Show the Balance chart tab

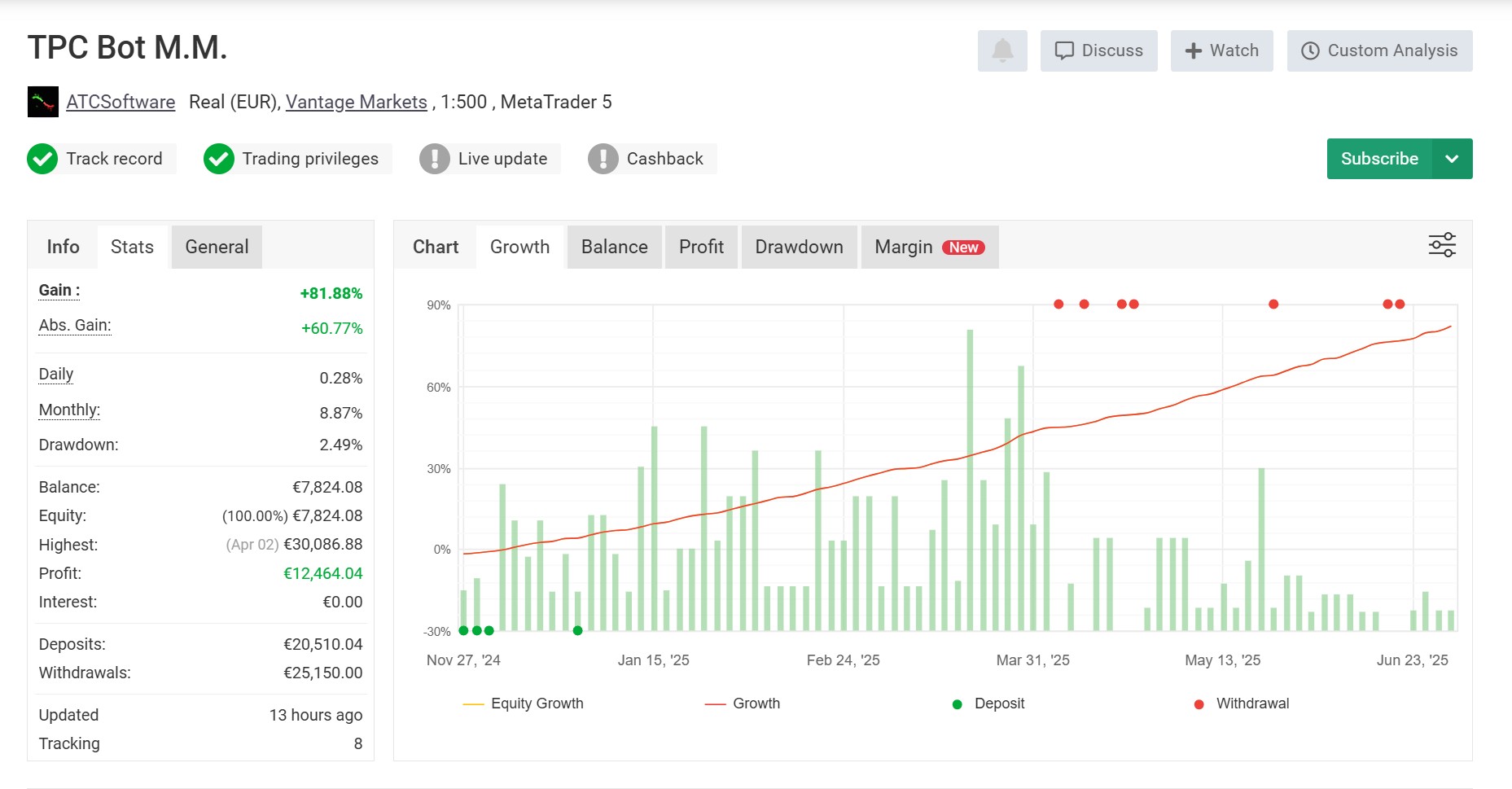coord(615,247)
